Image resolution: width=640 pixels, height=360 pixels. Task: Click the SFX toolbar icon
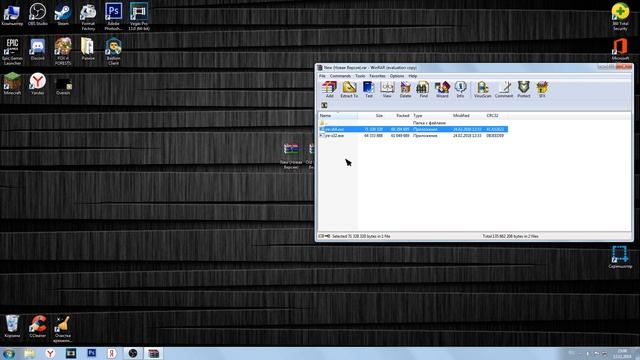pos(542,89)
